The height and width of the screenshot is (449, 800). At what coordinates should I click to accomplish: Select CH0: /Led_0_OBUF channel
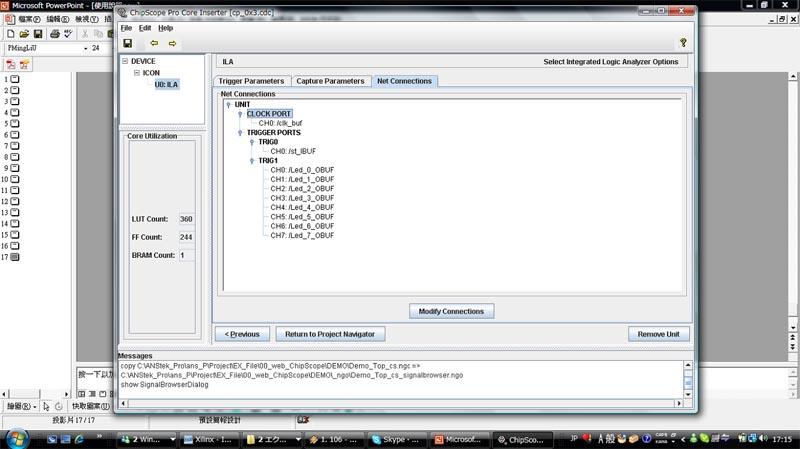pos(302,170)
